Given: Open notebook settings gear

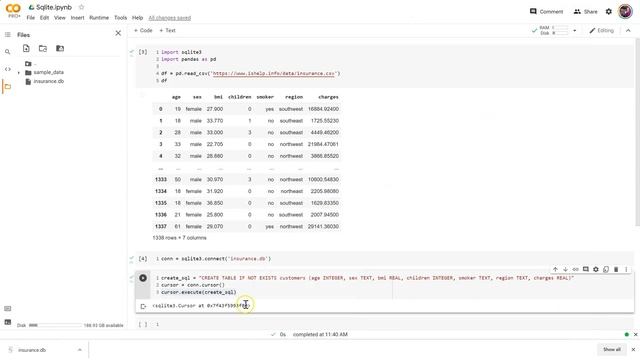Looking at the screenshot, I should click(609, 11).
